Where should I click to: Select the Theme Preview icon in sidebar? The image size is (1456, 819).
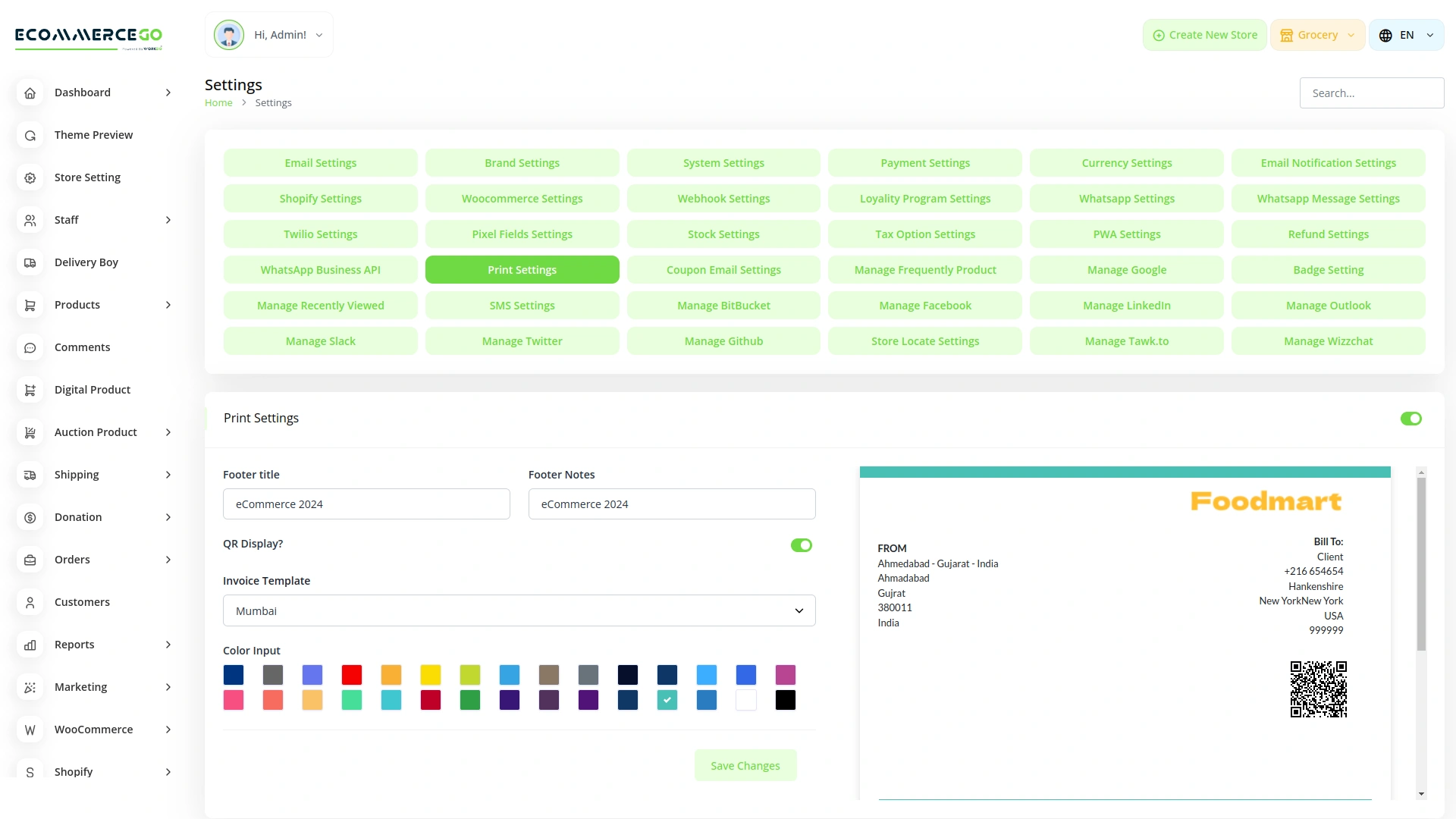30,135
